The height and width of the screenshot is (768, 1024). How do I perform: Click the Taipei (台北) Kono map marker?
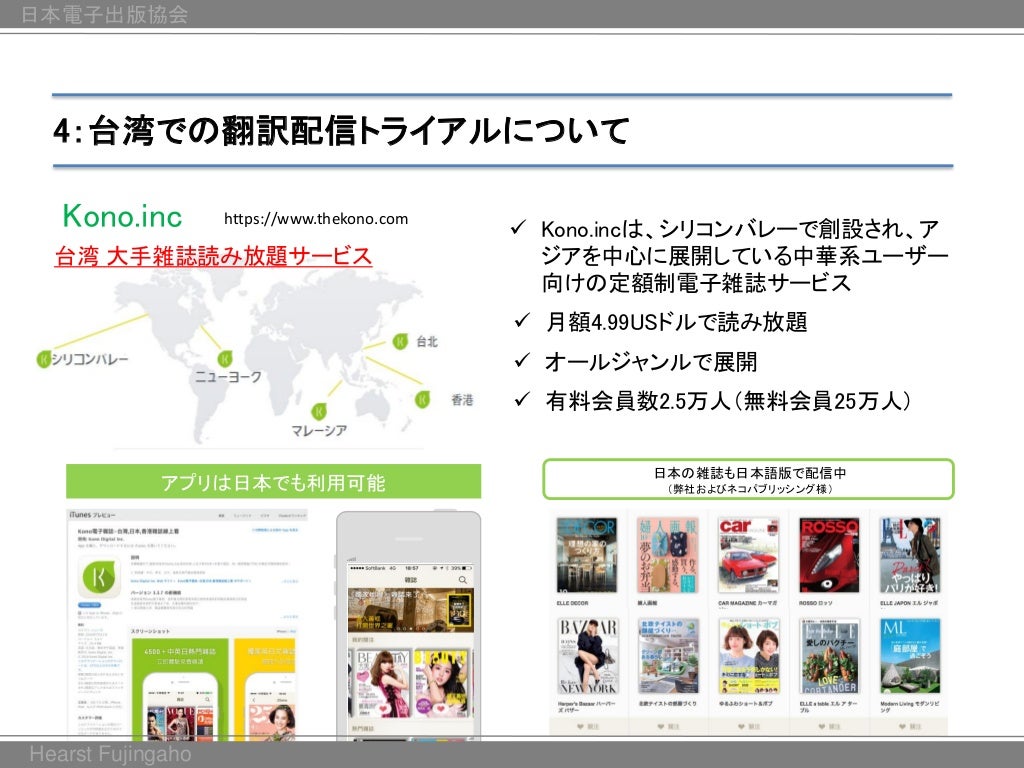pos(400,341)
